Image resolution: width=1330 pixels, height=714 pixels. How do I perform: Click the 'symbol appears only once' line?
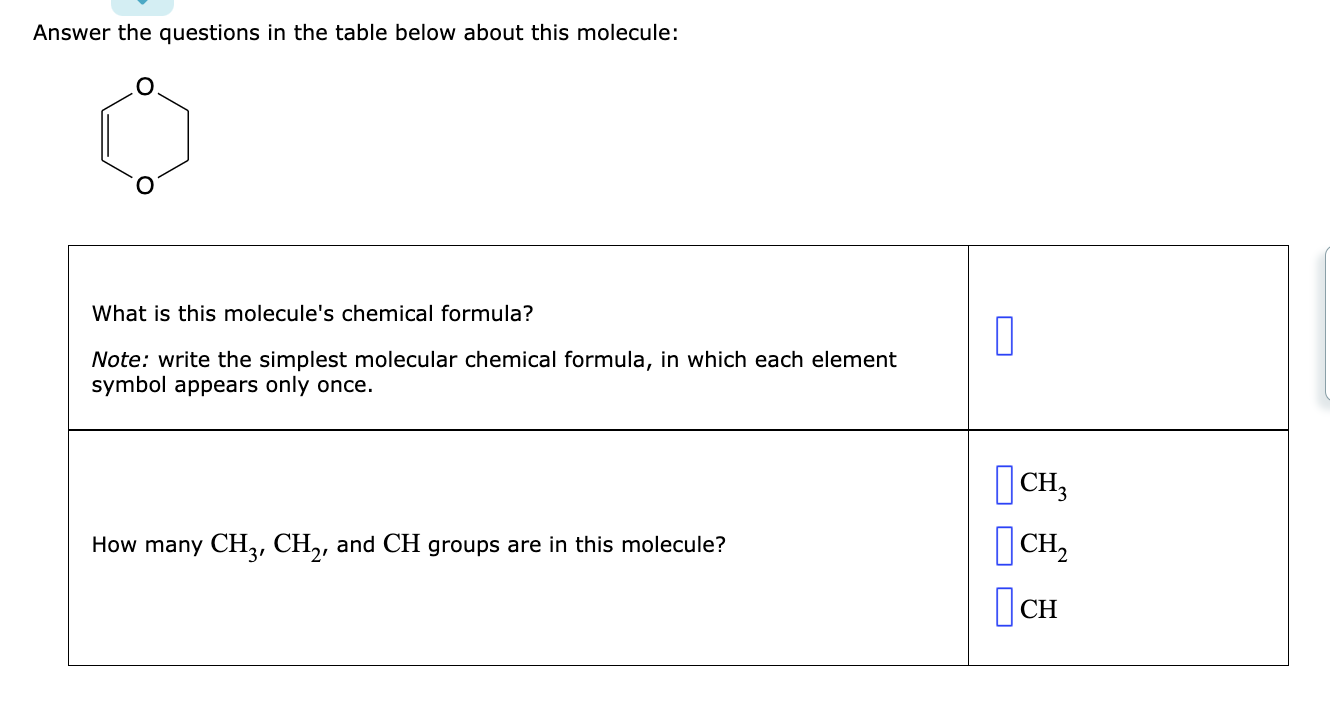pyautogui.click(x=232, y=385)
